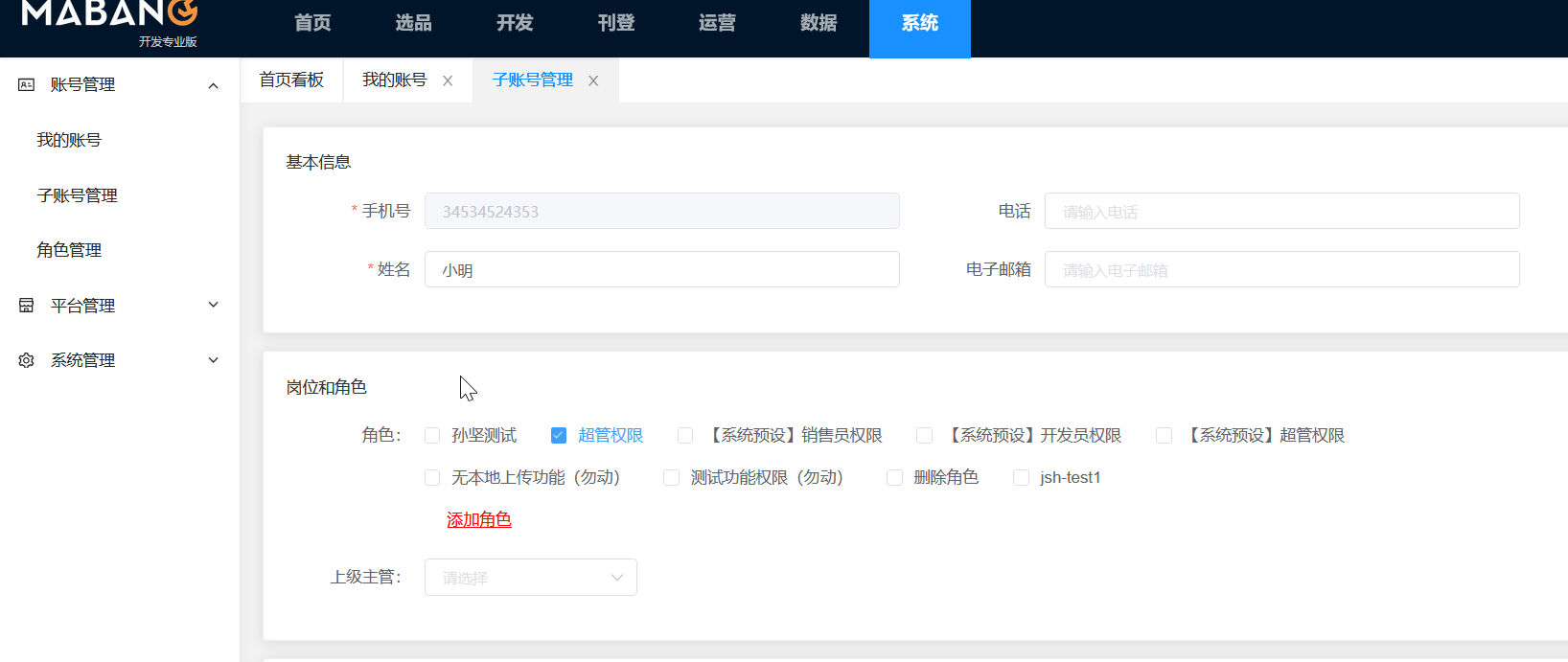Viewport: 1568px width, 662px height.
Task: Open 角色管理 in the sidebar
Action: click(69, 251)
